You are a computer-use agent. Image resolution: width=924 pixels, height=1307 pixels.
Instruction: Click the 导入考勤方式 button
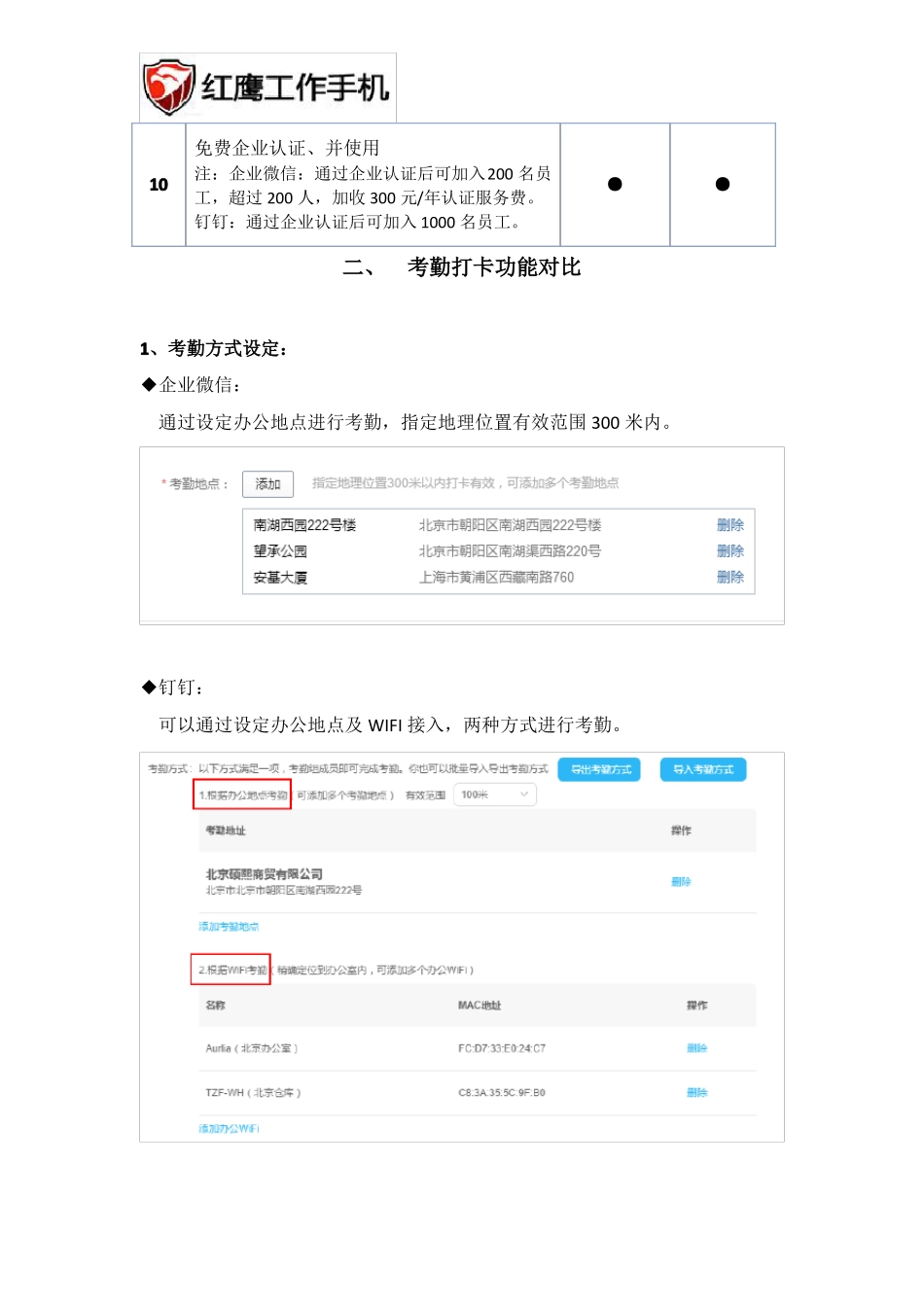click(703, 769)
